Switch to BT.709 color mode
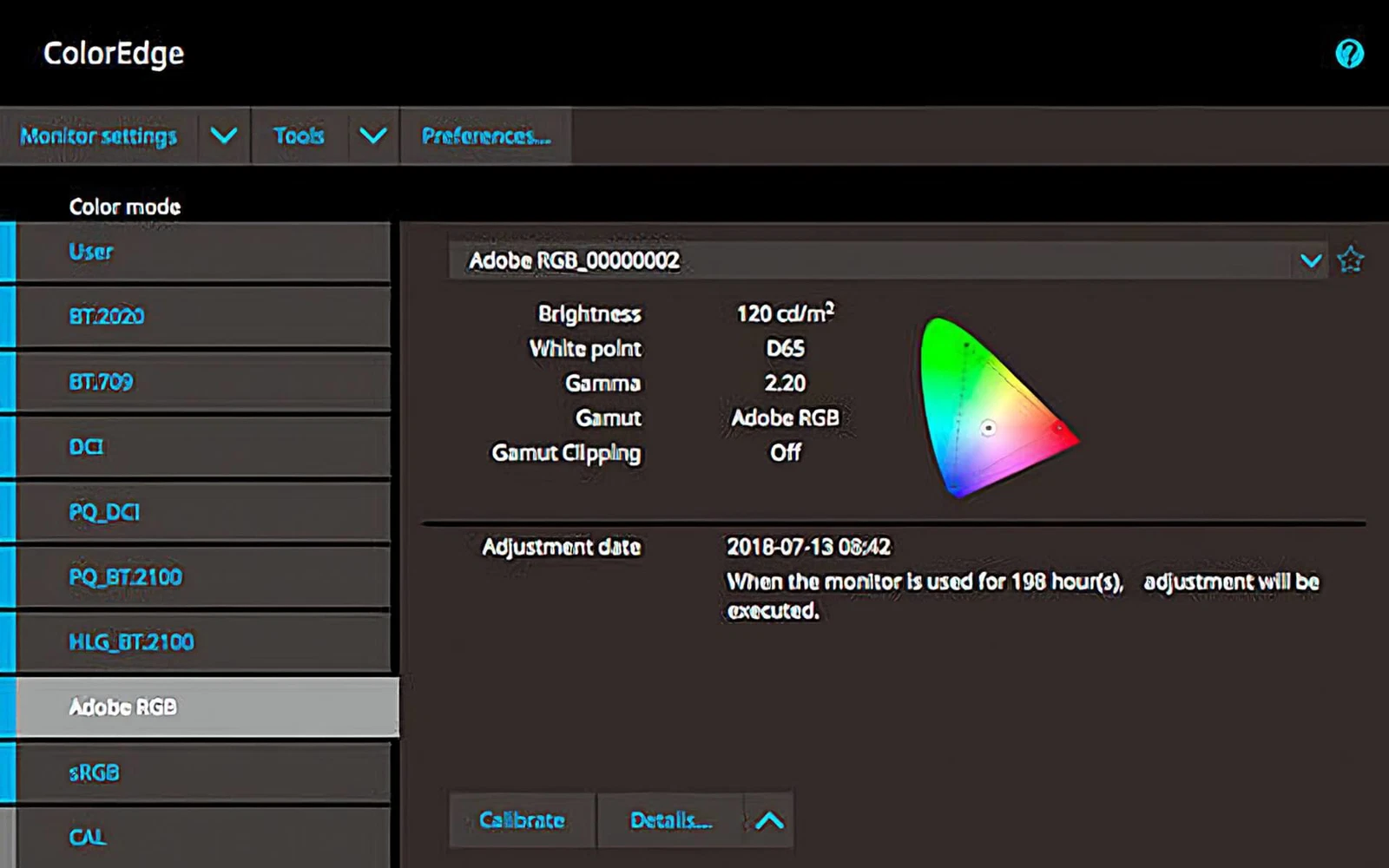The height and width of the screenshot is (868, 1389). 203,382
